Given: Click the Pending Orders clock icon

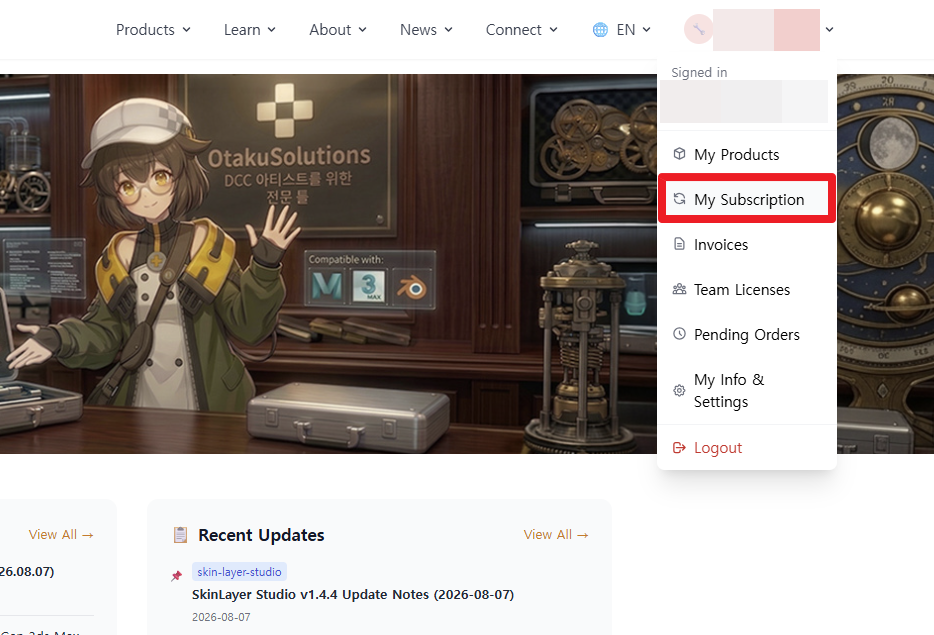Looking at the screenshot, I should [x=679, y=334].
